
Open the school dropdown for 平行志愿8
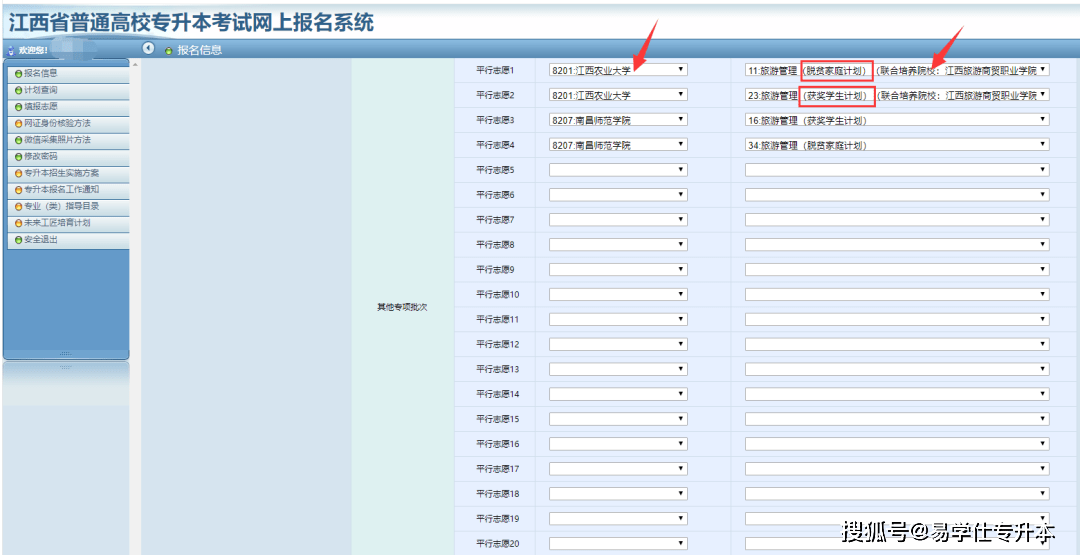tap(618, 244)
